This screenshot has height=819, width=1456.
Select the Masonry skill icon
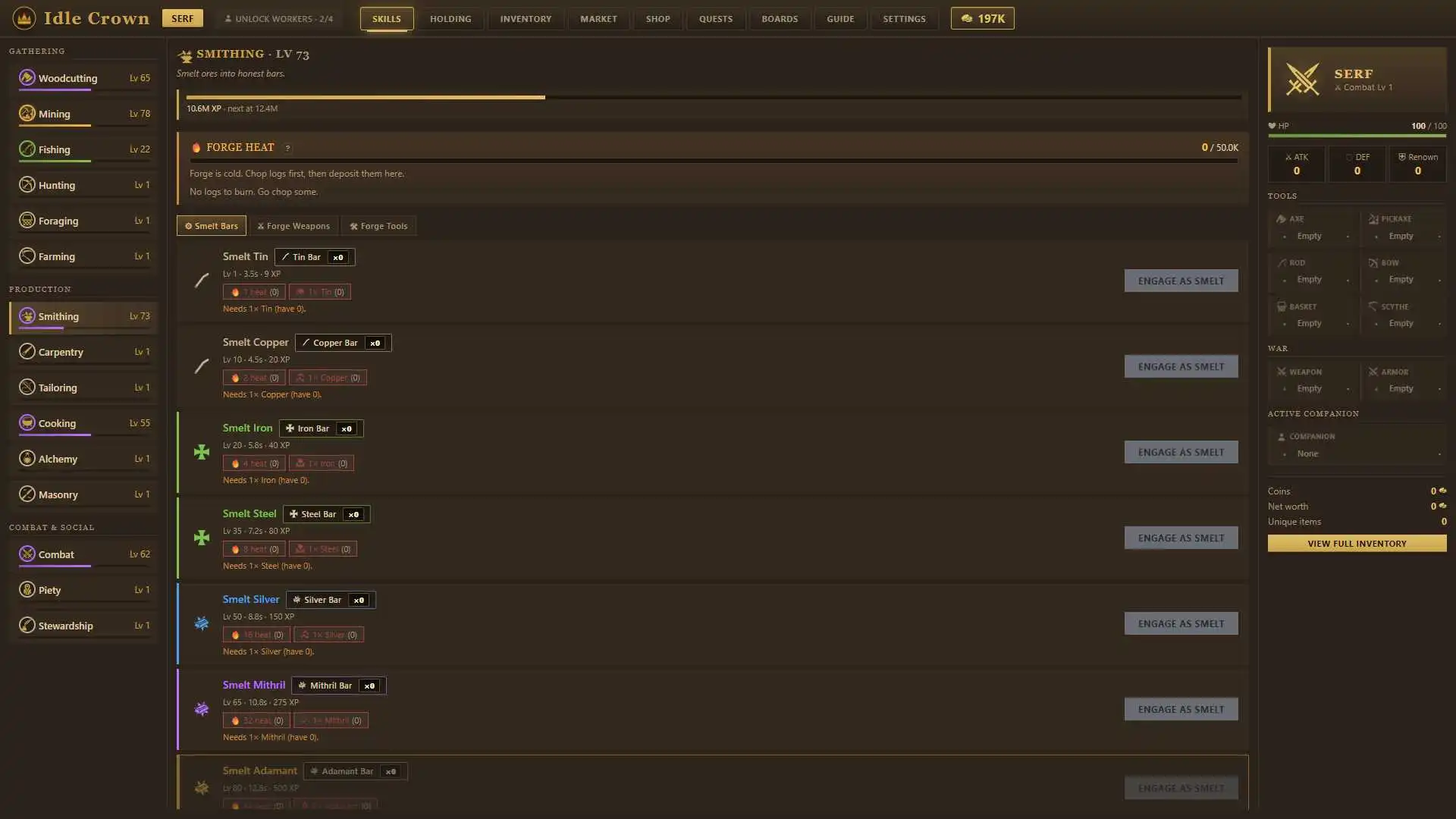[27, 494]
